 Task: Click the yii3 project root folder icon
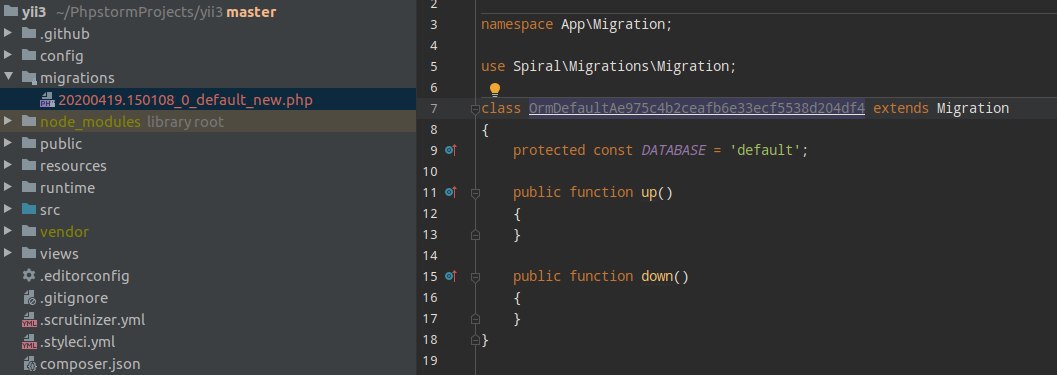point(11,11)
